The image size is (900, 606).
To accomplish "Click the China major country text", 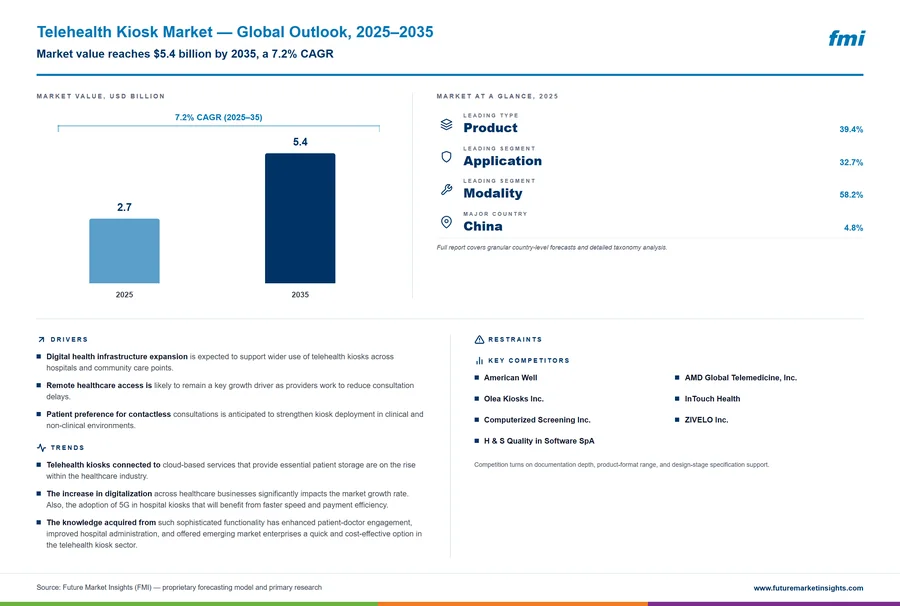I will (x=483, y=226).
